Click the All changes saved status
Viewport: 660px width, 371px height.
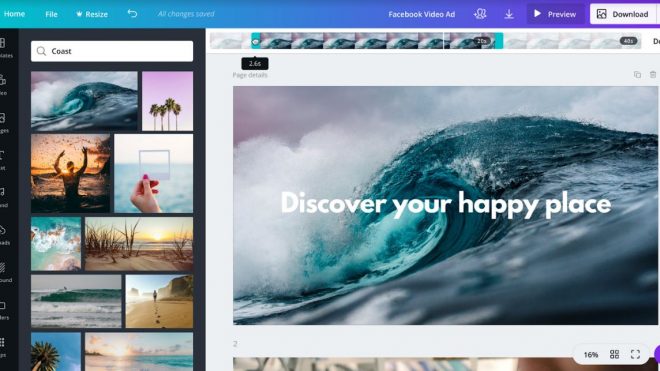(186, 14)
